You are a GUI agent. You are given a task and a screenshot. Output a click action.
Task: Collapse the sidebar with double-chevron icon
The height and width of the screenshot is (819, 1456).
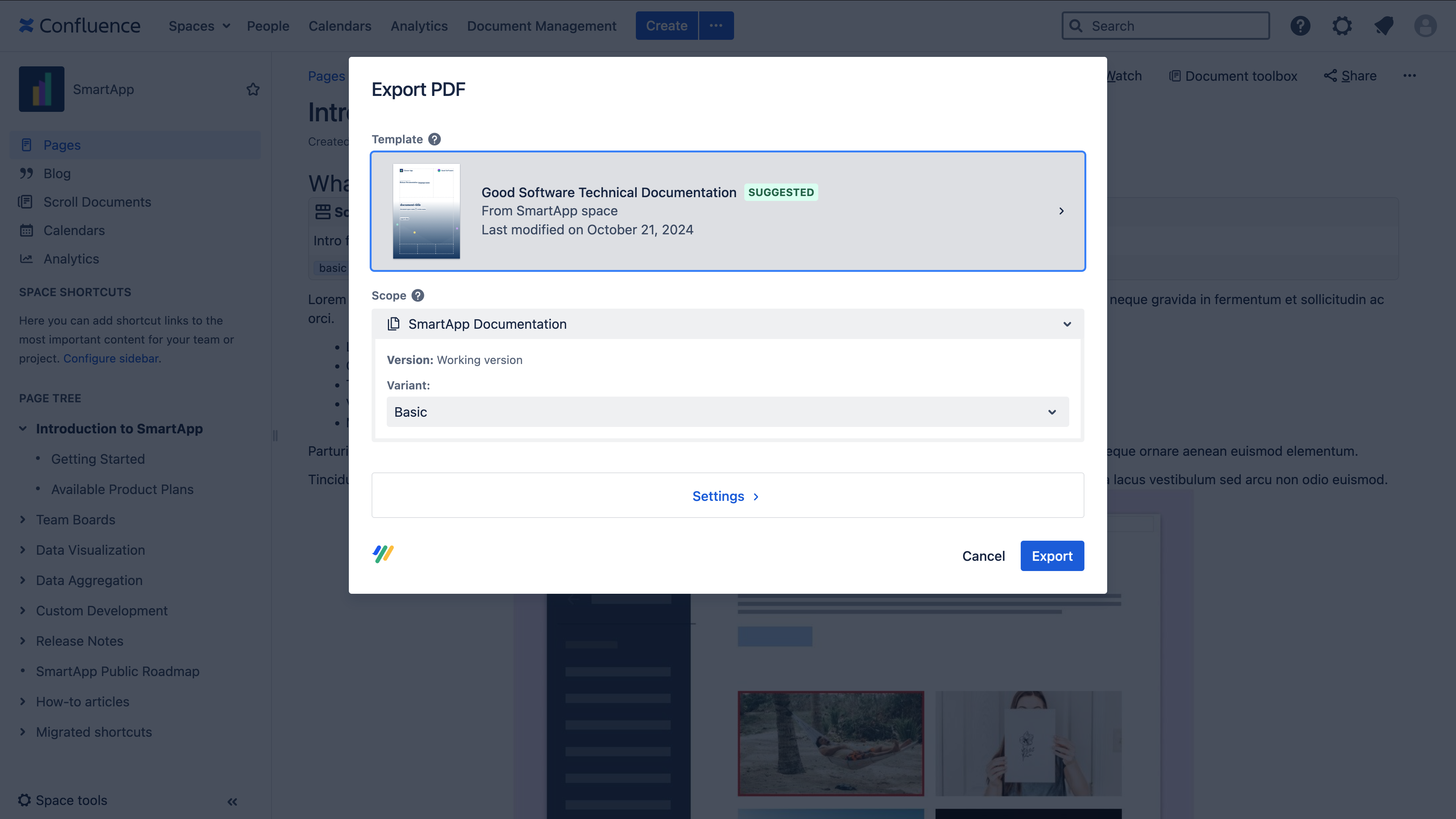coord(232,802)
